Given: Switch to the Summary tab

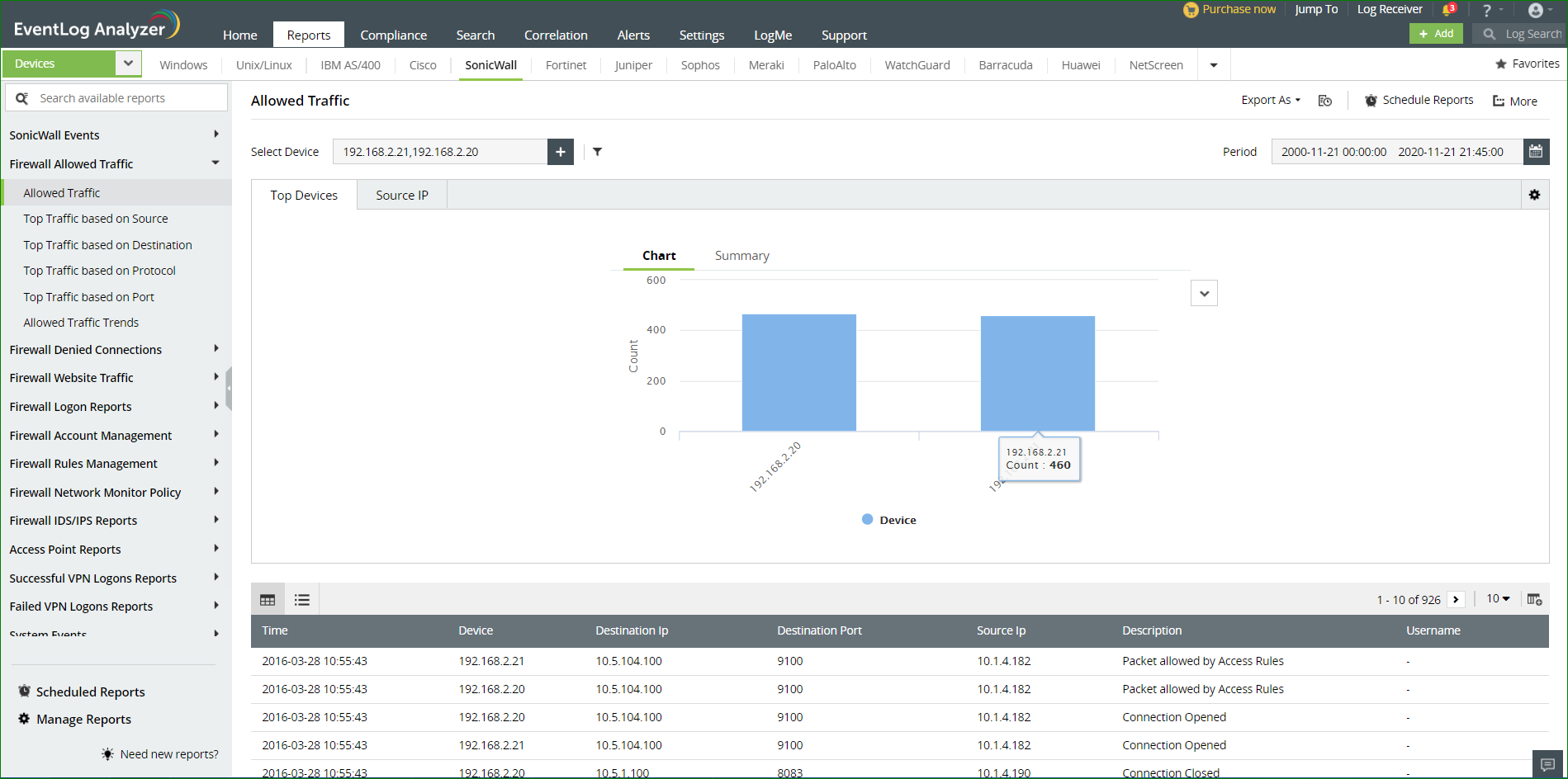Looking at the screenshot, I should [741, 256].
